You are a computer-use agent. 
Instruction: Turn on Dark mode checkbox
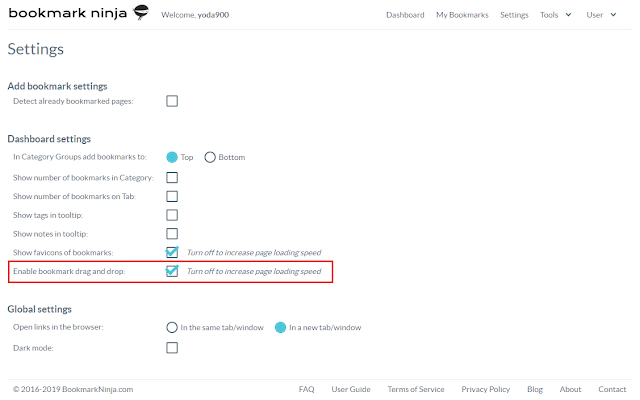pyautogui.click(x=172, y=348)
